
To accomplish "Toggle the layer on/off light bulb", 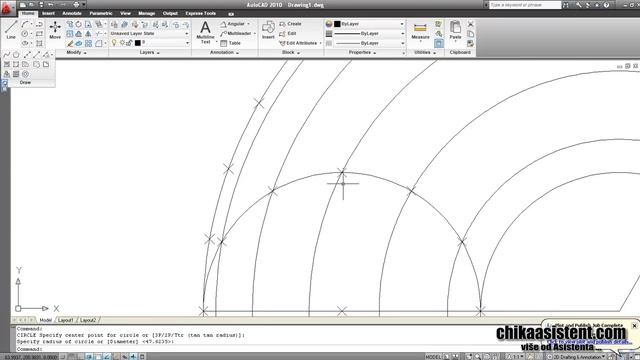I will pos(114,43).
